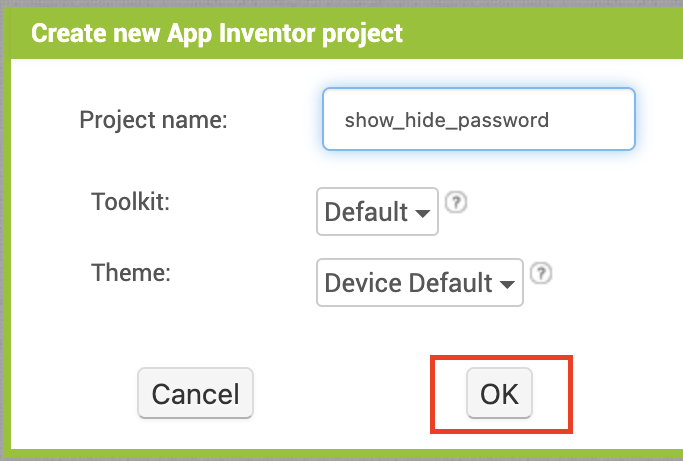Viewport: 683px width, 461px height.
Task: Expand the Toolkit Default dropdown
Action: [377, 212]
